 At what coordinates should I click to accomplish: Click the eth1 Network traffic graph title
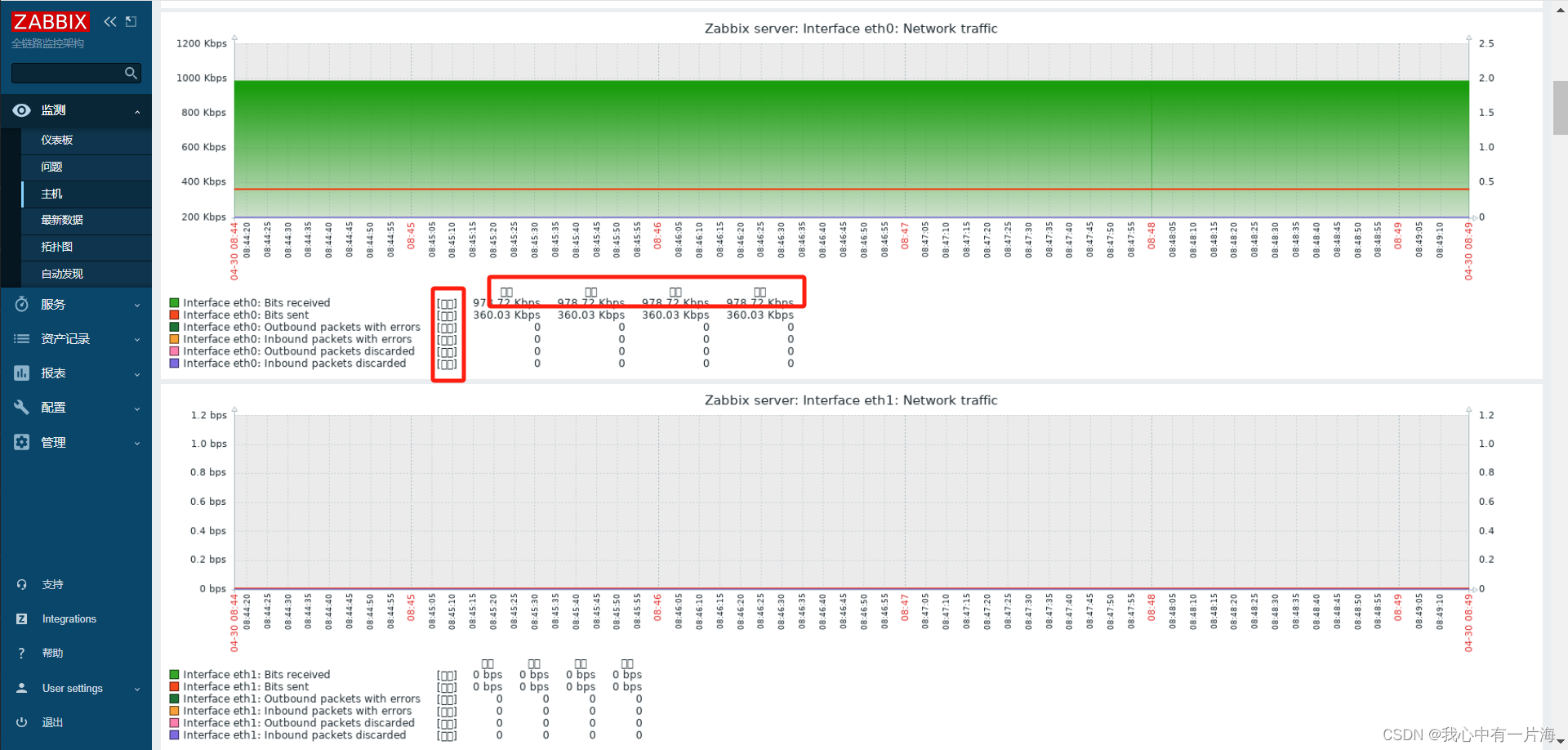851,400
